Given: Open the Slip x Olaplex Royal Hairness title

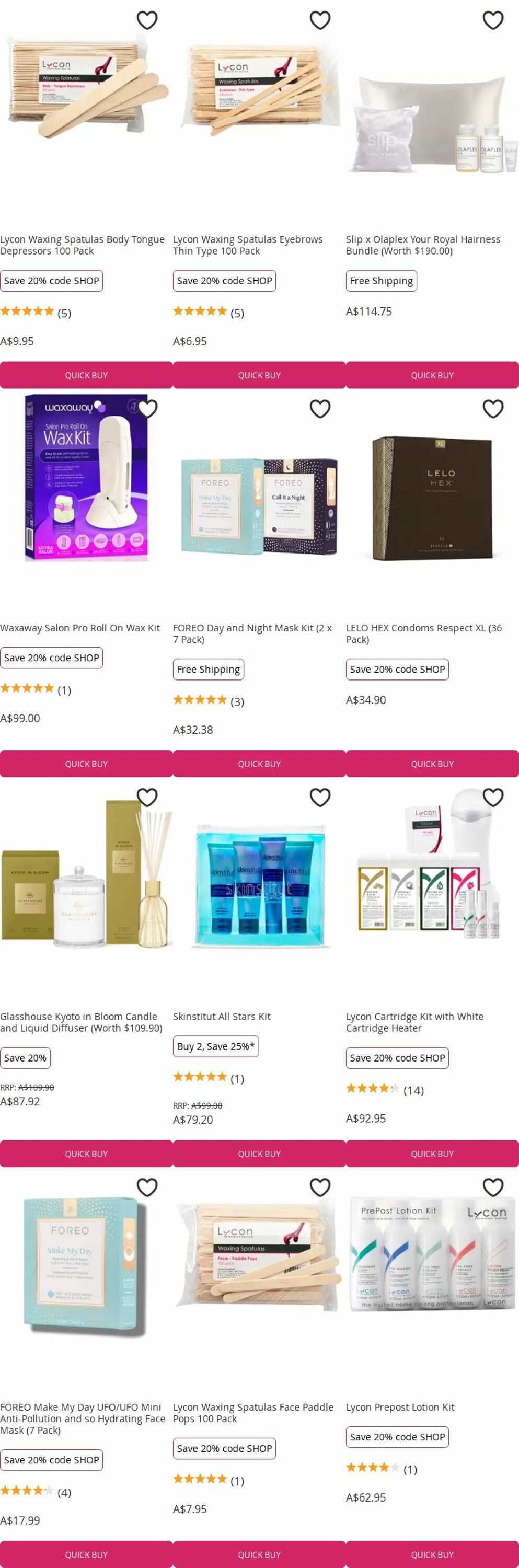Looking at the screenshot, I should click(423, 245).
